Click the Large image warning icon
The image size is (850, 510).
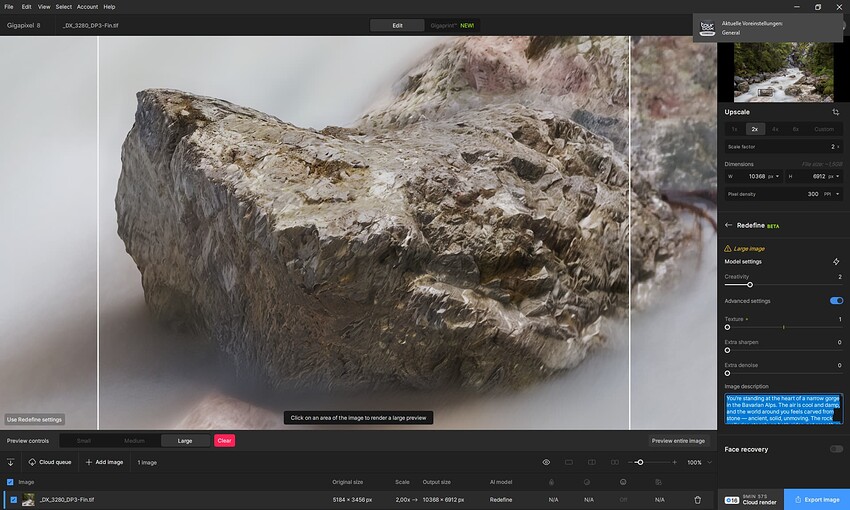pos(727,249)
